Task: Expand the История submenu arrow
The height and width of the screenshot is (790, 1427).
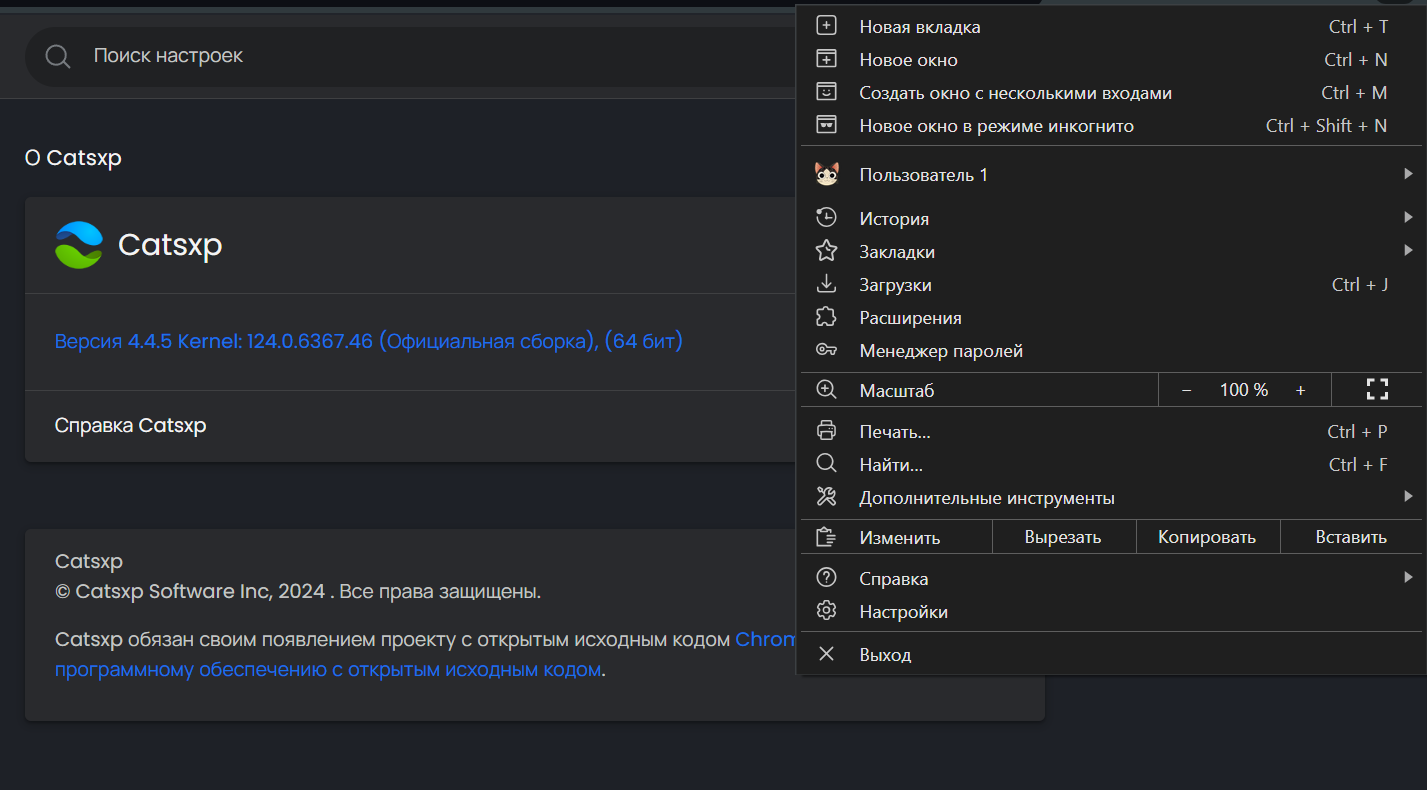Action: point(1408,217)
